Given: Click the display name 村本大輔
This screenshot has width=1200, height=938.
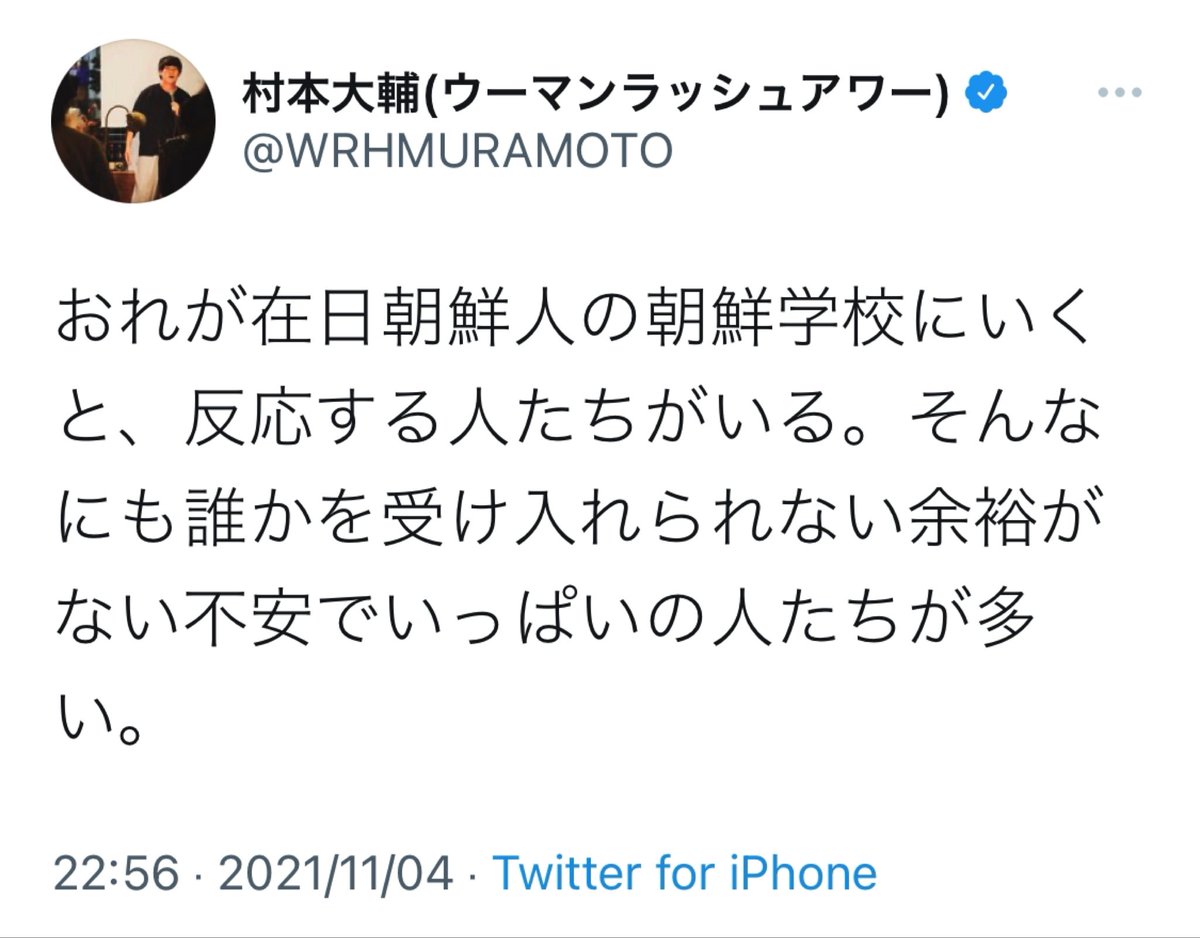Looking at the screenshot, I should [x=322, y=94].
